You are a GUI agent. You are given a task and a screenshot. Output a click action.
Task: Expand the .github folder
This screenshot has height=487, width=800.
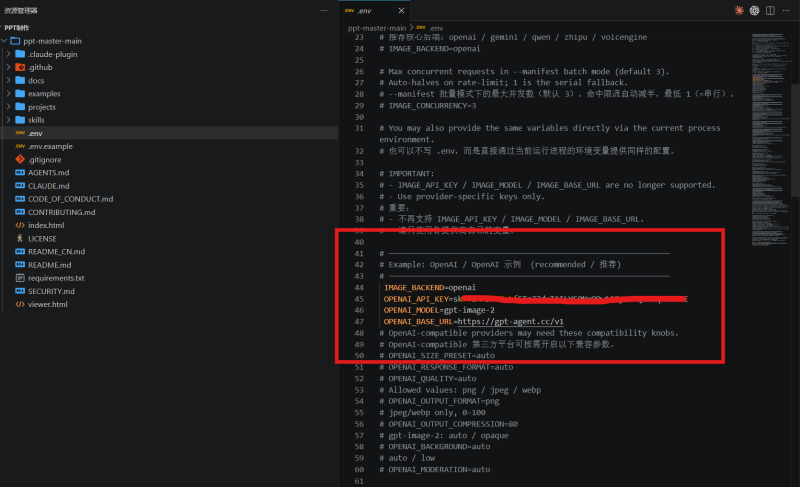point(8,67)
